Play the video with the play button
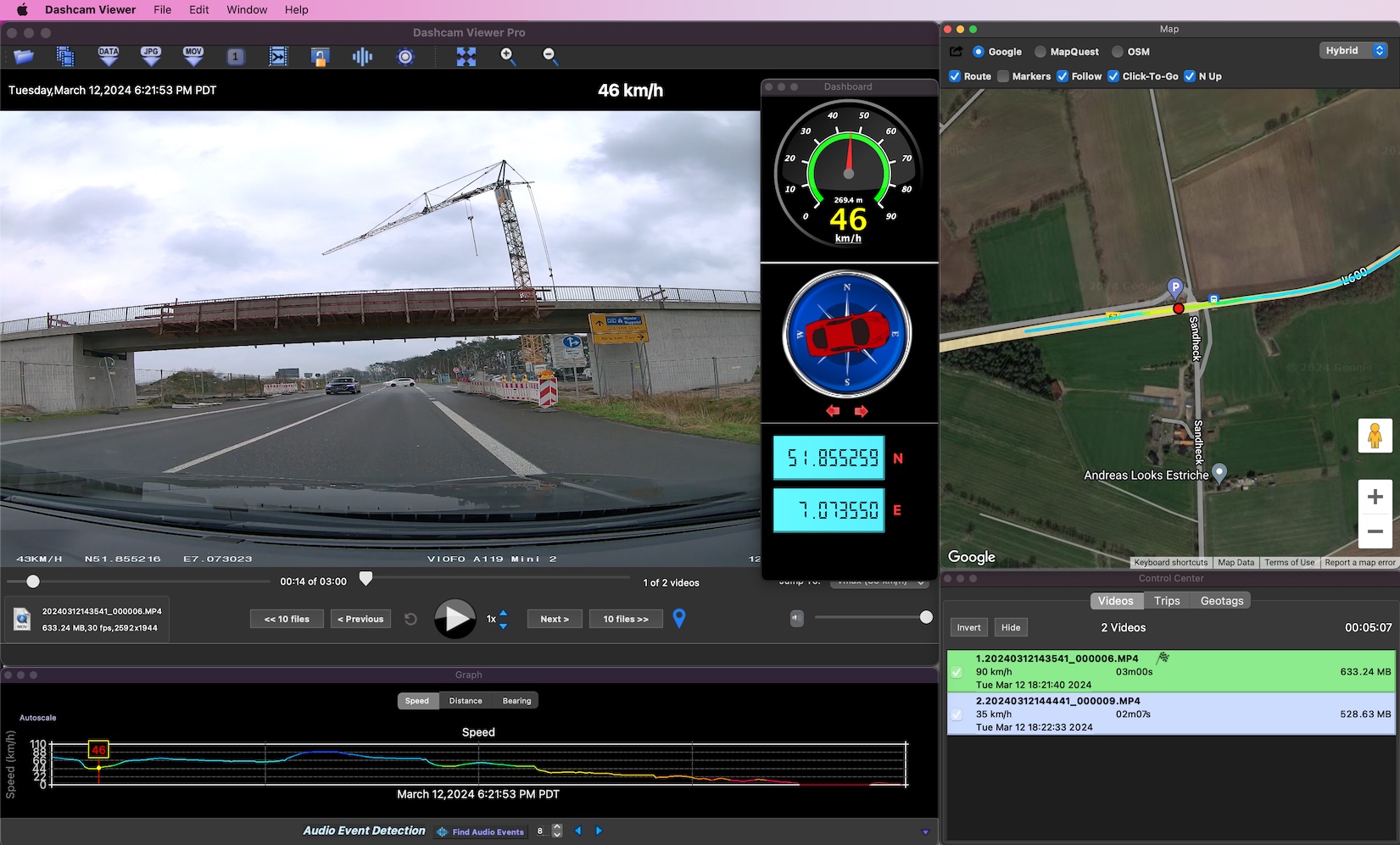Screen dimensions: 1400x845 point(455,620)
